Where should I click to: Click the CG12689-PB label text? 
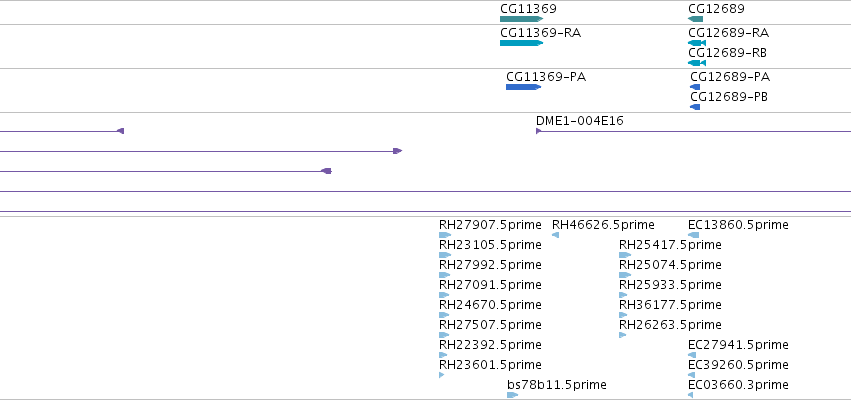click(729, 97)
